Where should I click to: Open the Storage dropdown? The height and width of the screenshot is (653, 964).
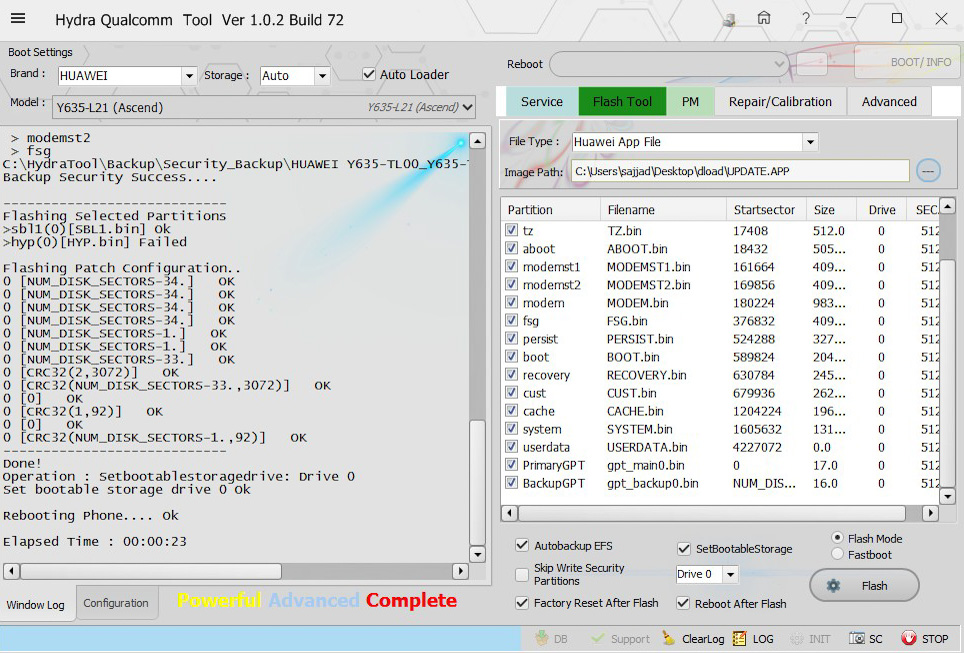(x=322, y=76)
